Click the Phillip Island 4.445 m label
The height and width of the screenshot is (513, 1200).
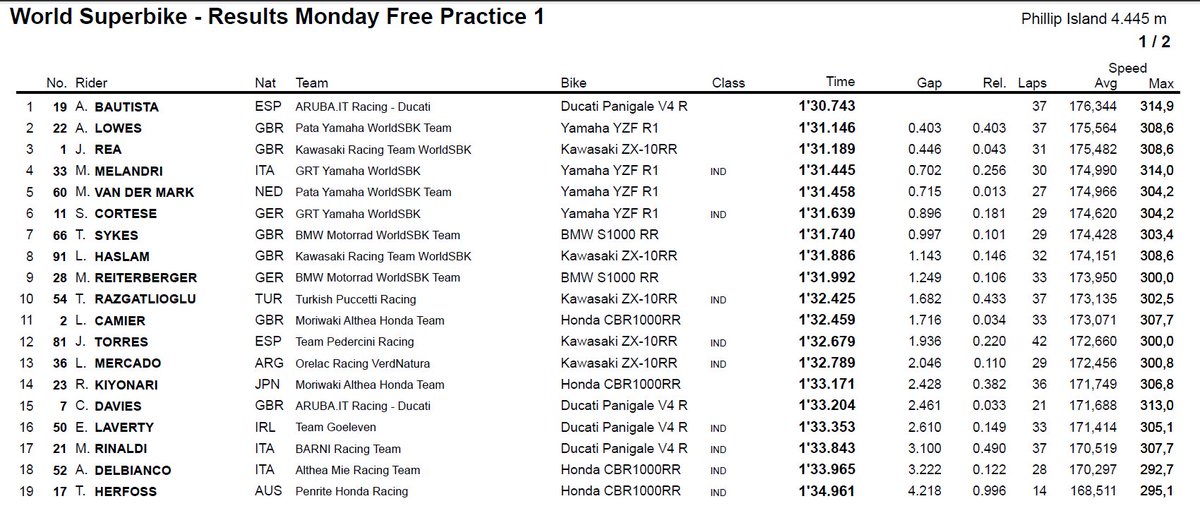click(x=1096, y=18)
